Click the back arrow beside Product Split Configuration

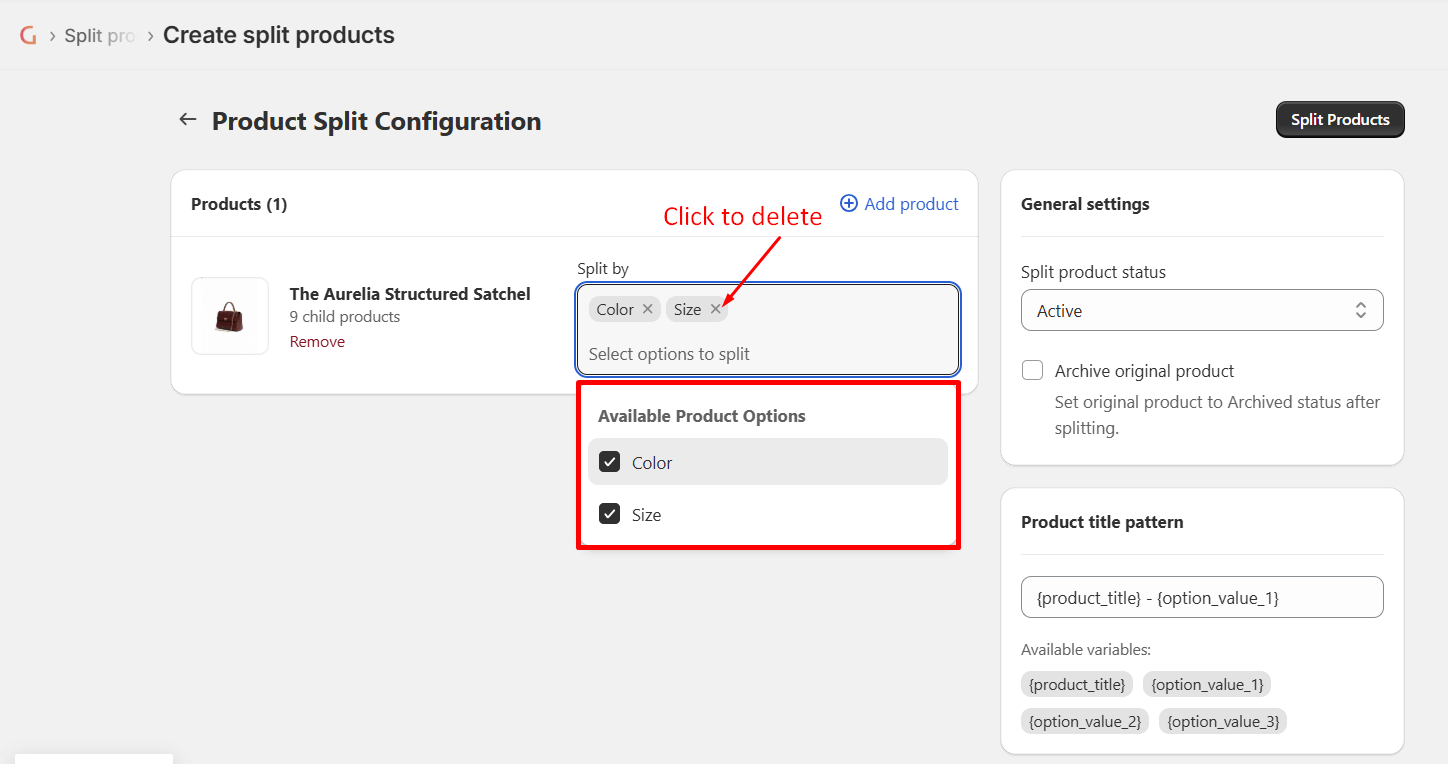click(x=187, y=120)
